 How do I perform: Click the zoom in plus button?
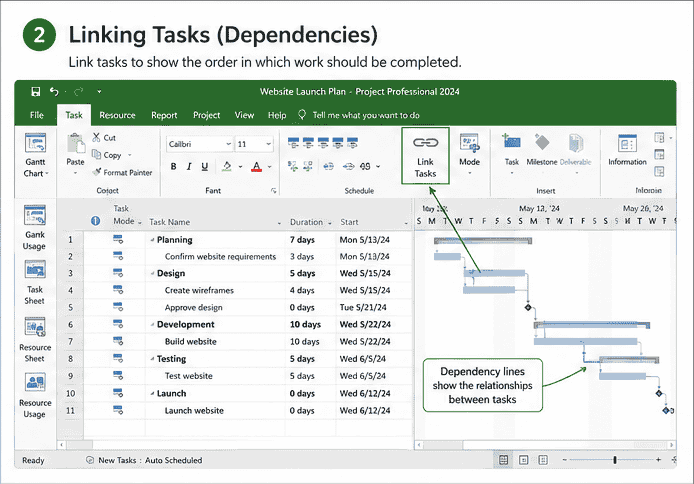[658, 460]
